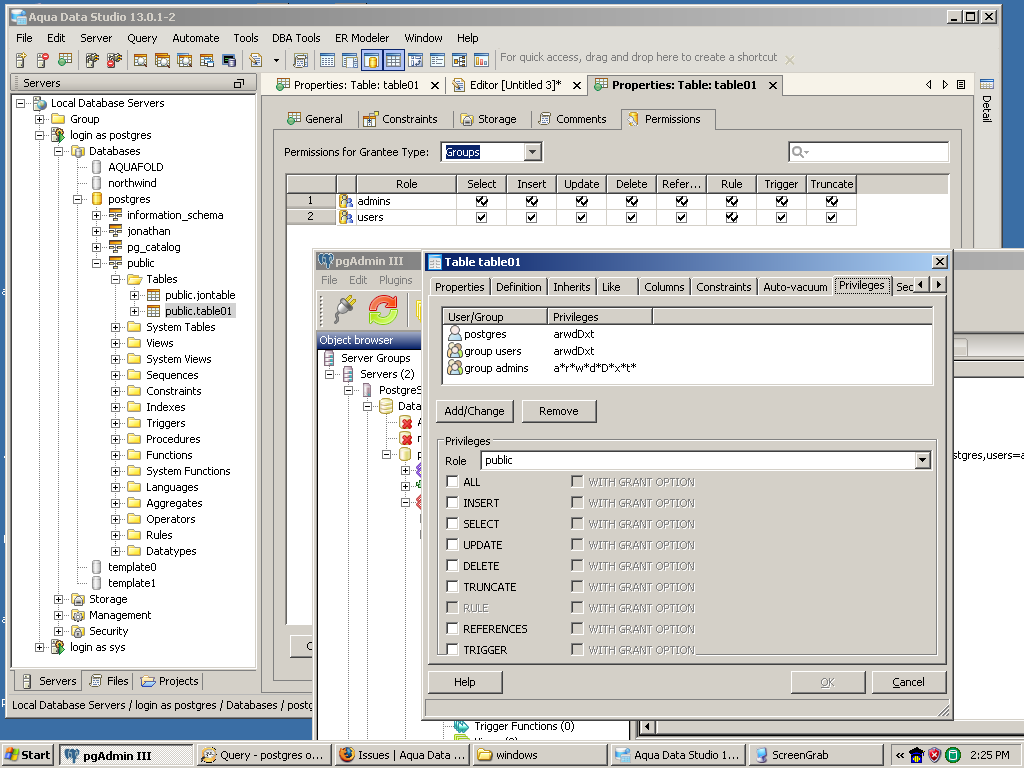Enable the INSERT privilege checkbox
Viewport: 1024px width, 768px height.
[x=453, y=503]
